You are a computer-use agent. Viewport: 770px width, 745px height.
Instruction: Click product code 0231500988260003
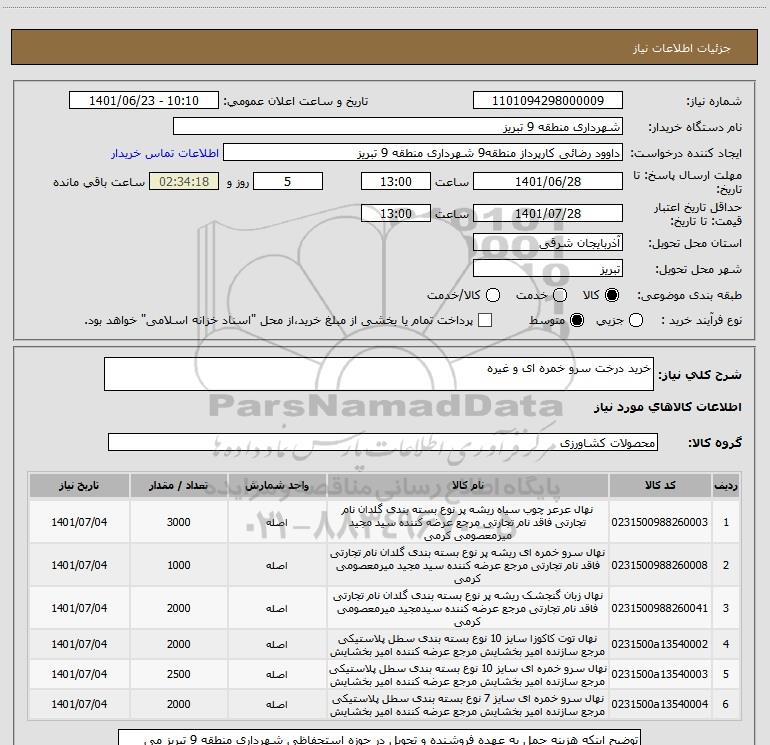(660, 522)
